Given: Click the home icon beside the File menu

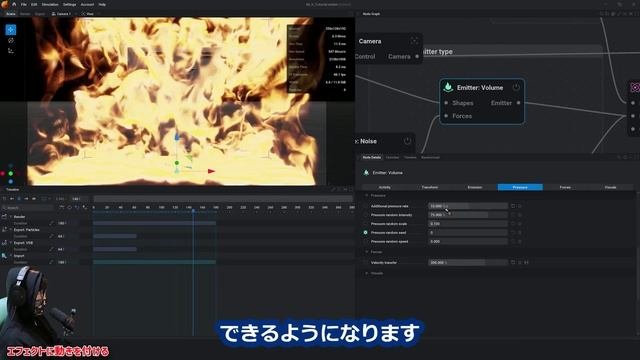Looking at the screenshot, I should click(x=14, y=4).
